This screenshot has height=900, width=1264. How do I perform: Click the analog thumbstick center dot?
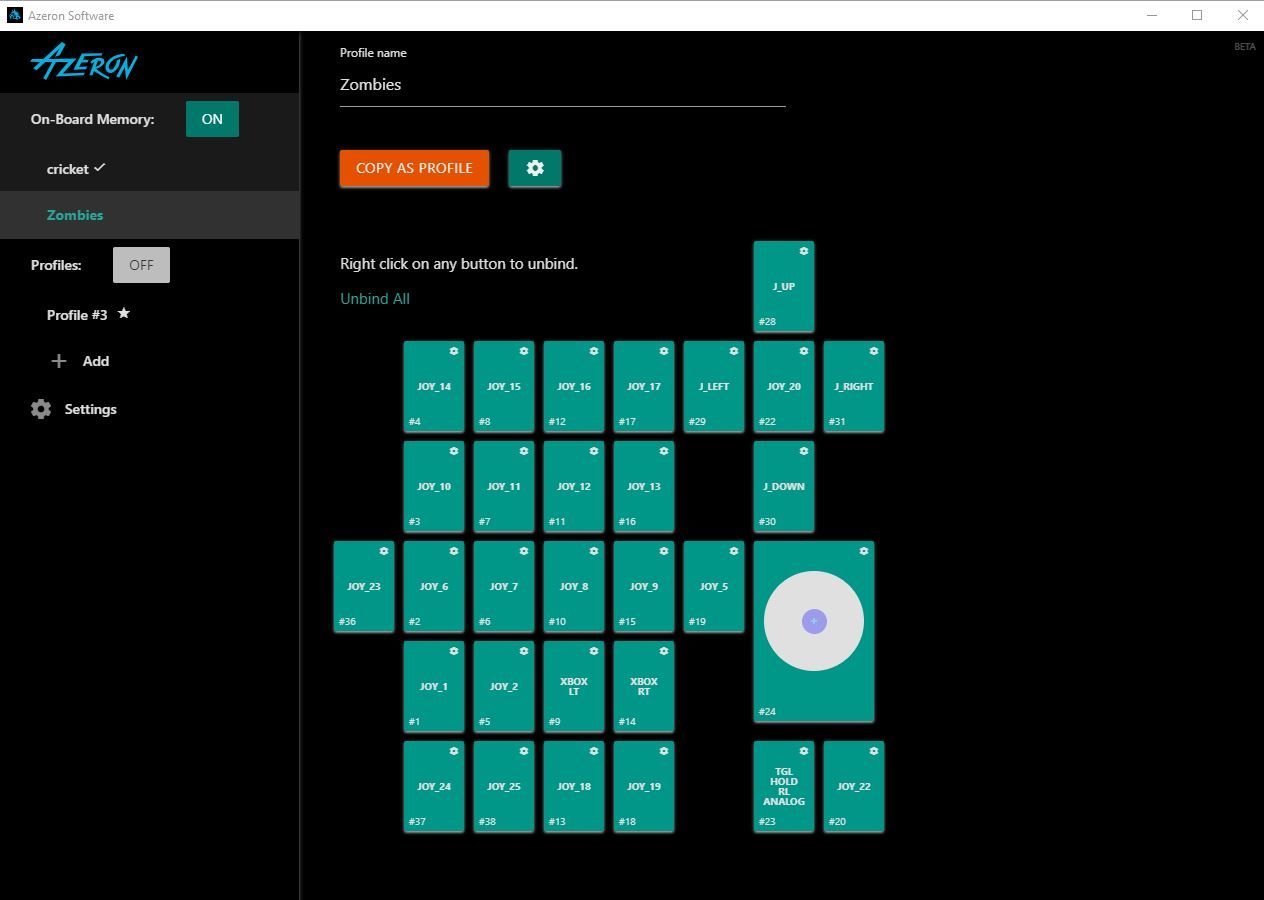(814, 621)
